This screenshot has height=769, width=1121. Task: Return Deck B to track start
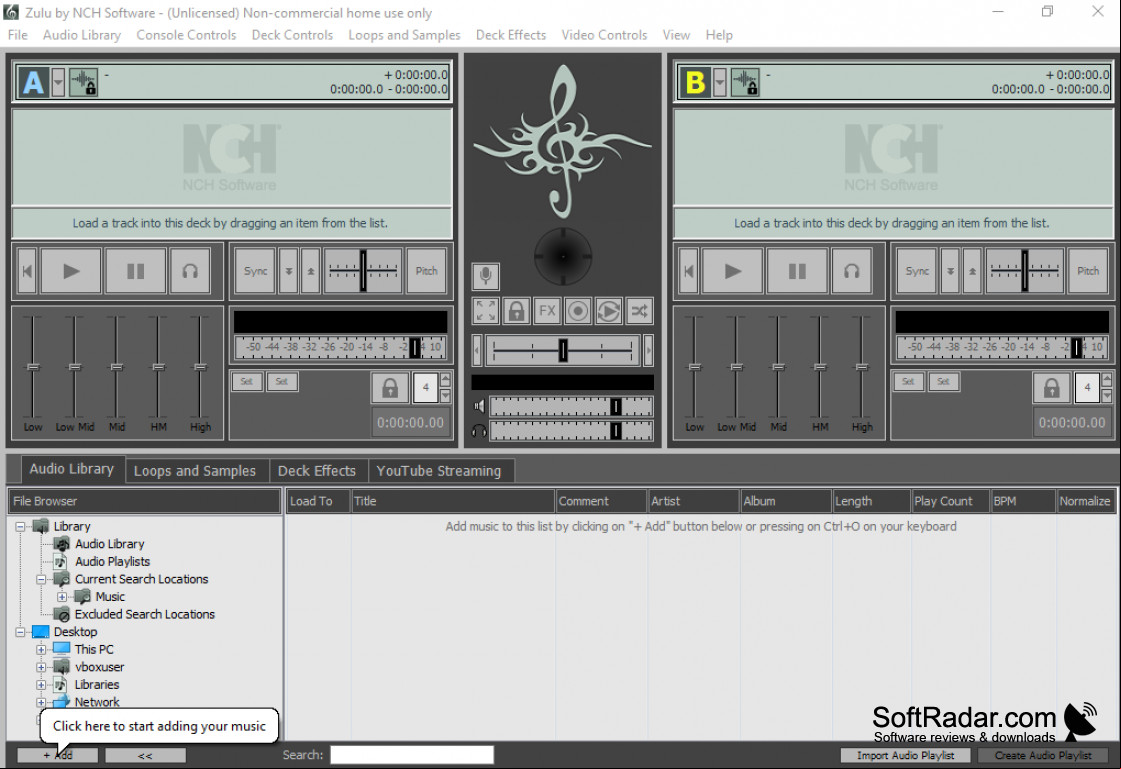[689, 271]
